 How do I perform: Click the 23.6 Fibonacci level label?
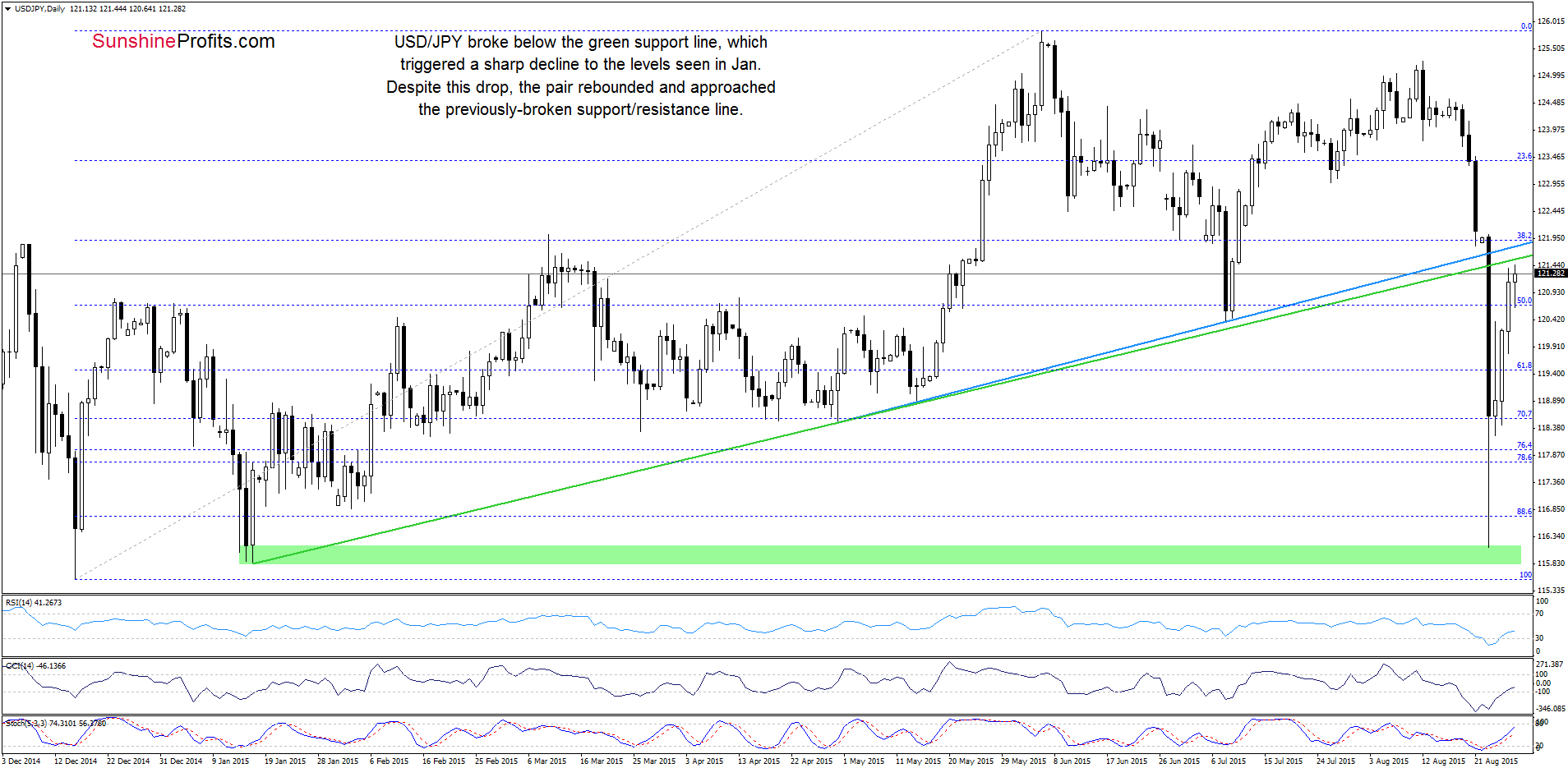point(1524,156)
